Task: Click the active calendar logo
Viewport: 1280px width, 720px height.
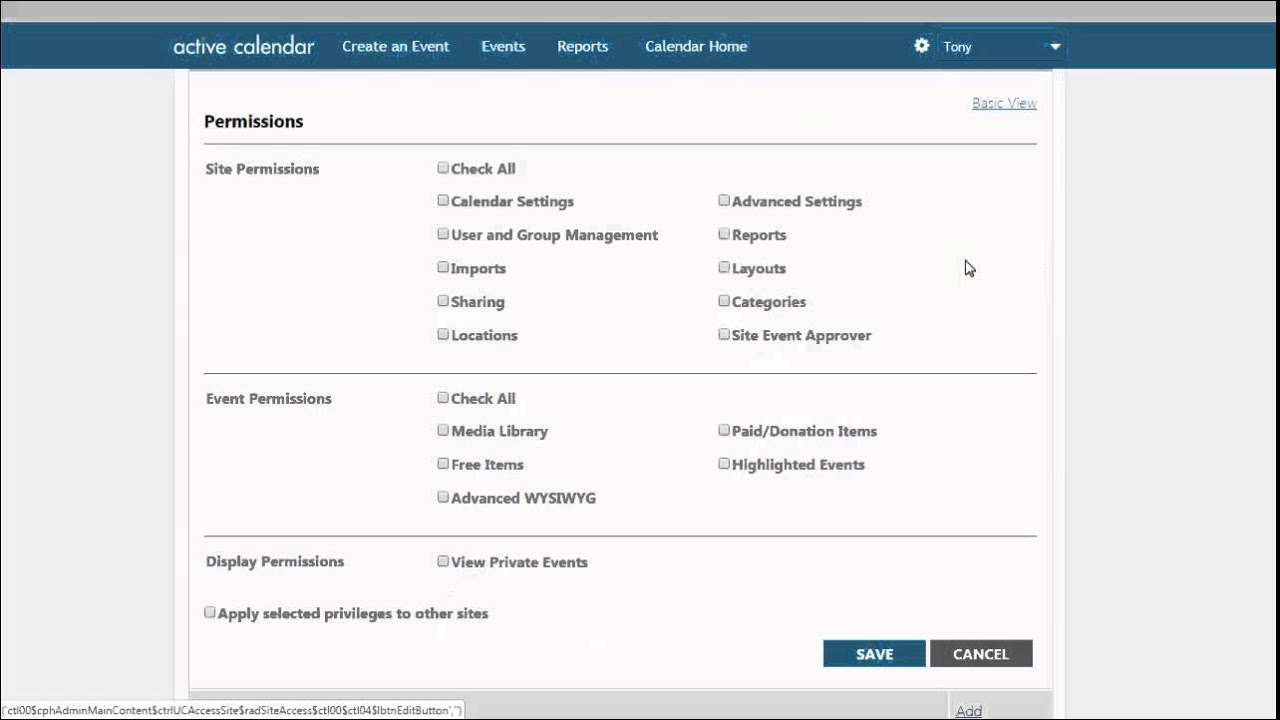Action: point(244,46)
